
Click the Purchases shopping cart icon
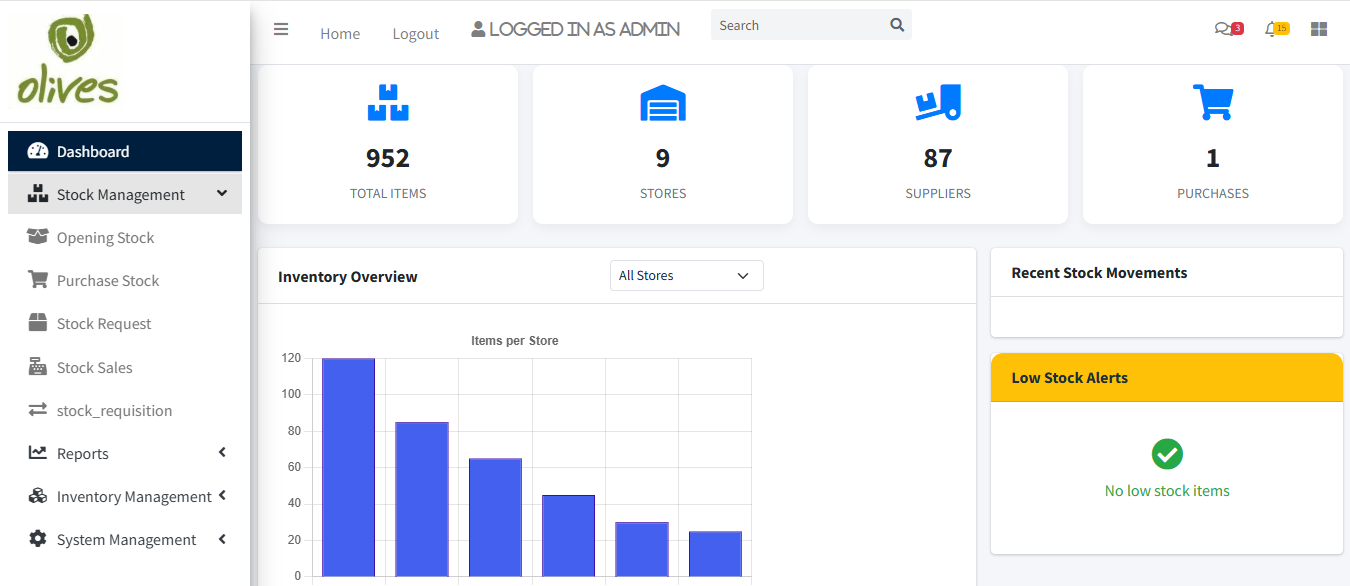coord(1212,103)
